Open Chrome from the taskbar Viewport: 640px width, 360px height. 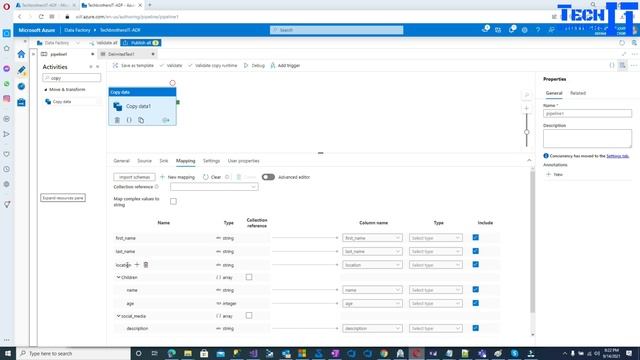pos(384,353)
